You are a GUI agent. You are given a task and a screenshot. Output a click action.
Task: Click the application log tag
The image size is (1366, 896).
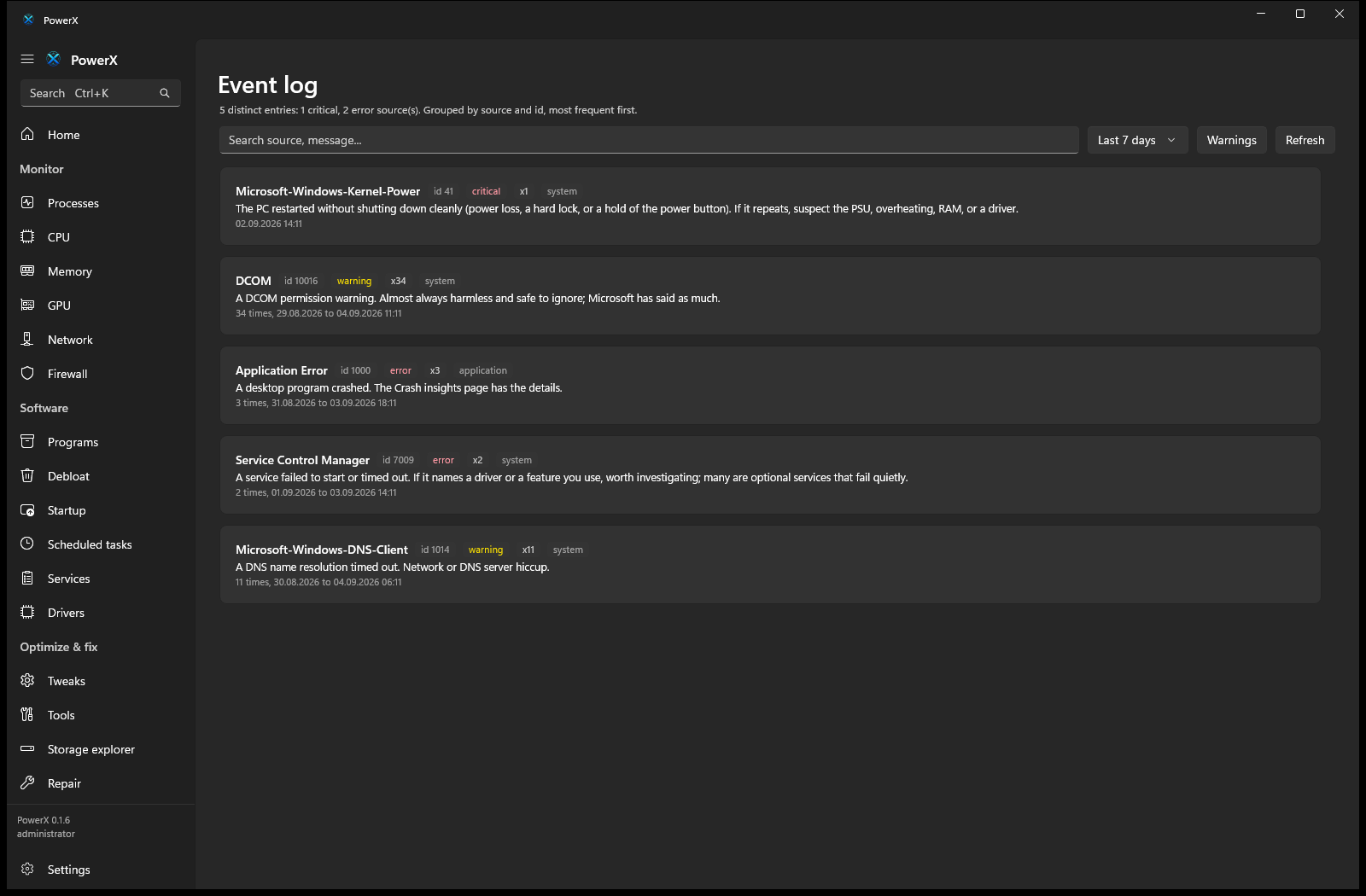coord(482,370)
